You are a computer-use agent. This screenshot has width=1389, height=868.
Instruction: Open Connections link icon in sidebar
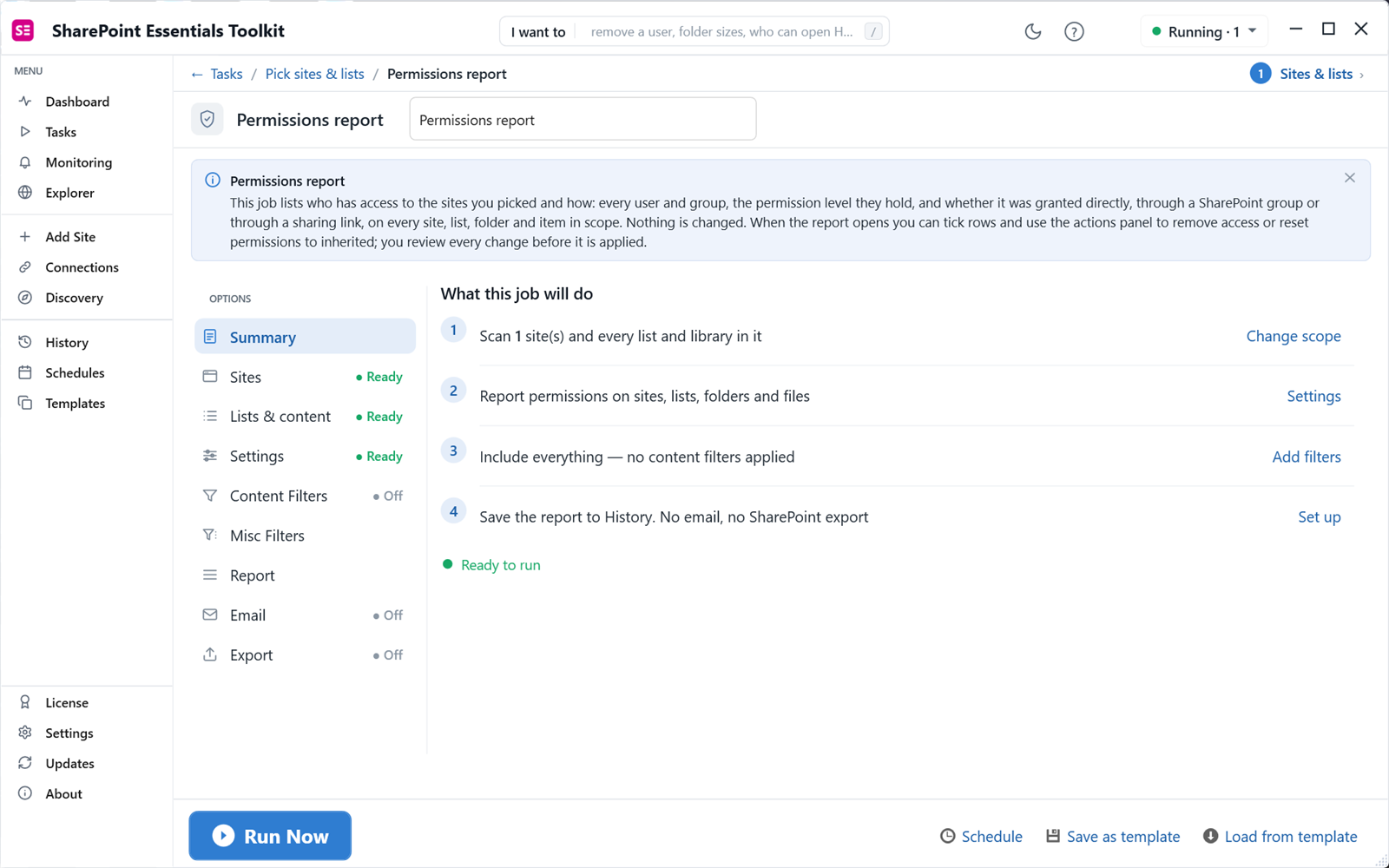point(25,267)
